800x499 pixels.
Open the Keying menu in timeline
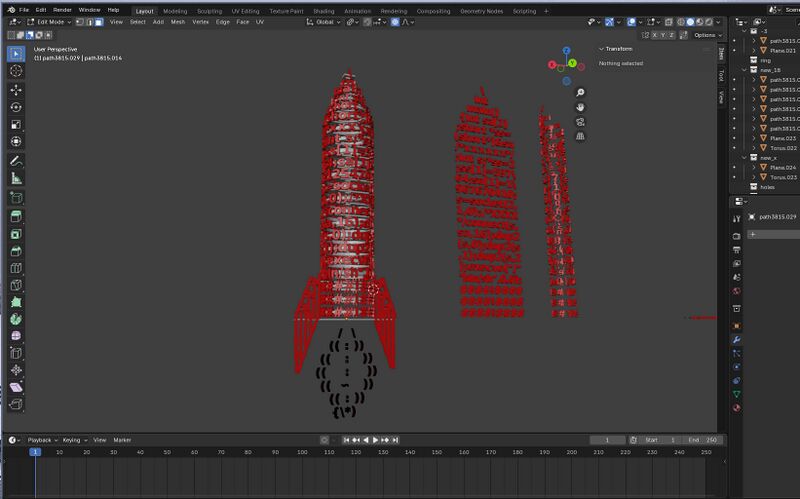(72, 440)
